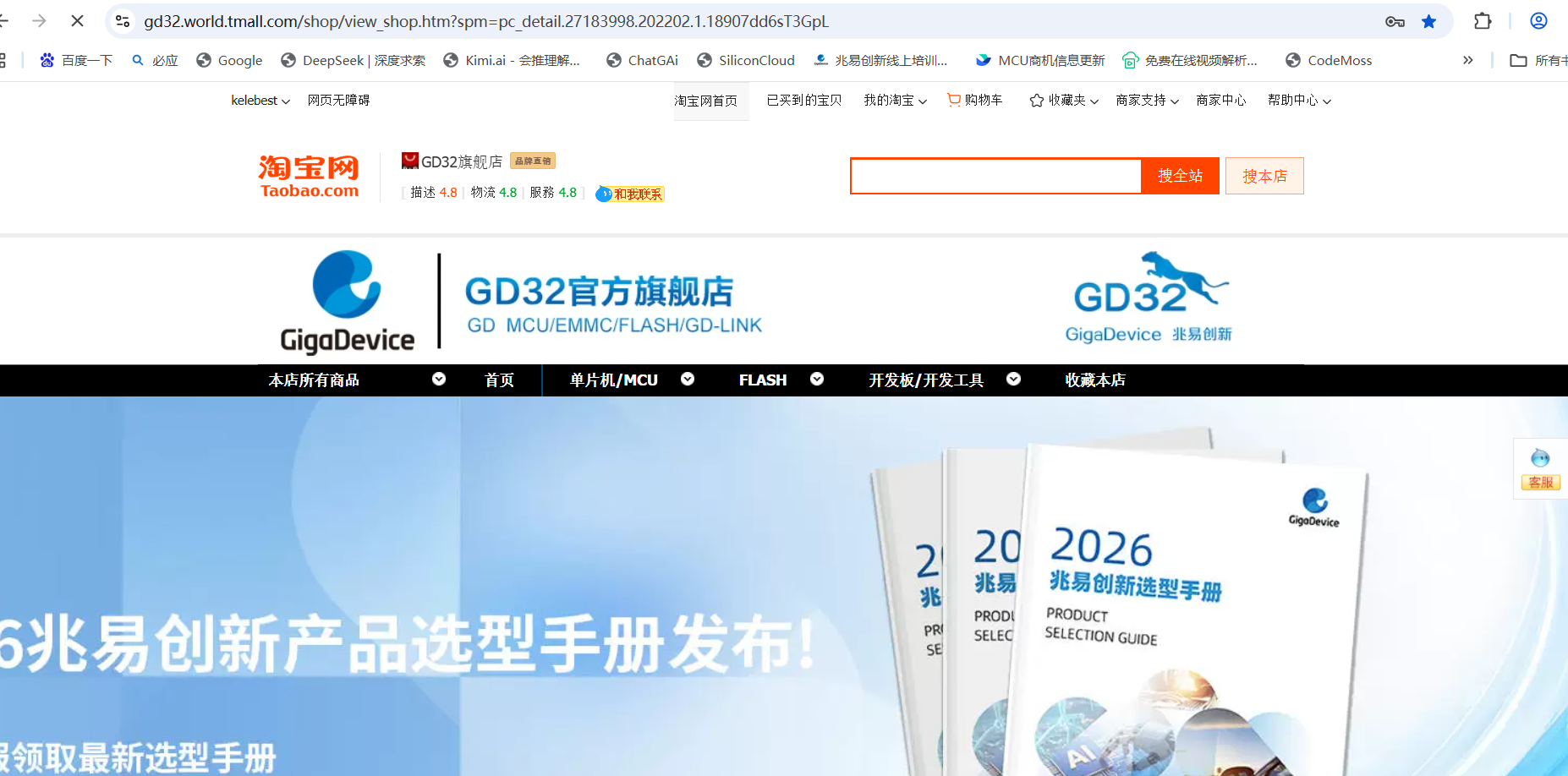Open the Chrome profile avatar
This screenshot has height=776, width=1568.
tap(1538, 21)
